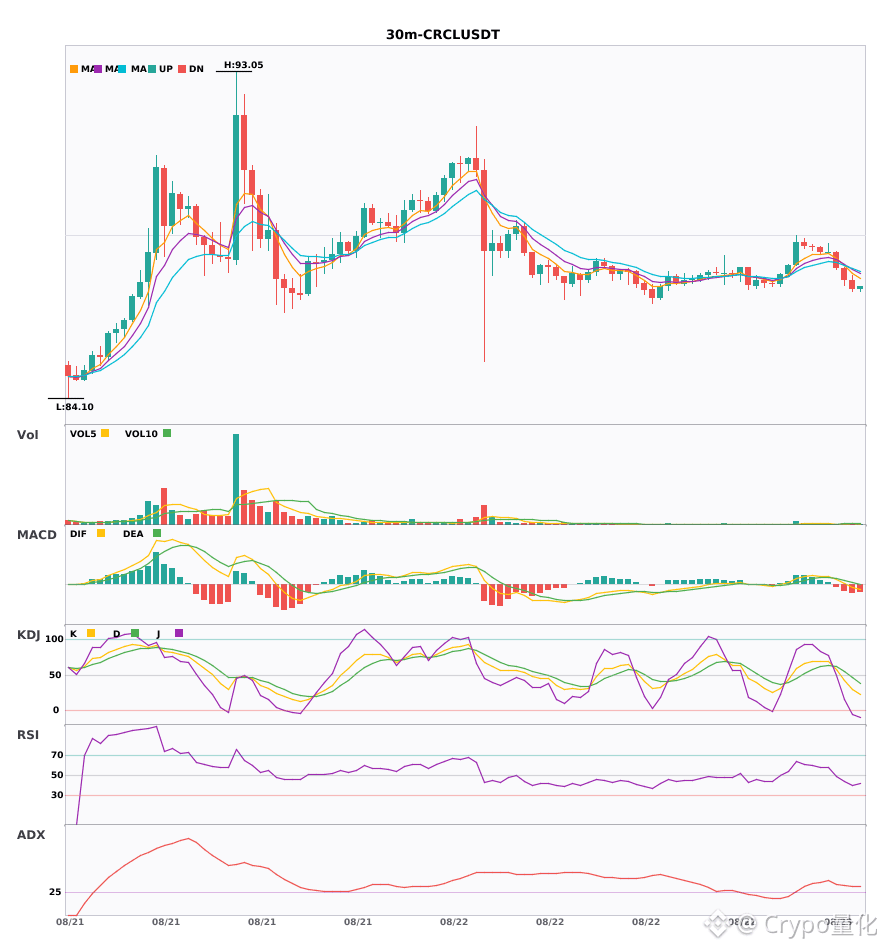Click the RSI 30 axis label
This screenshot has height=950, width=885.
[57, 795]
